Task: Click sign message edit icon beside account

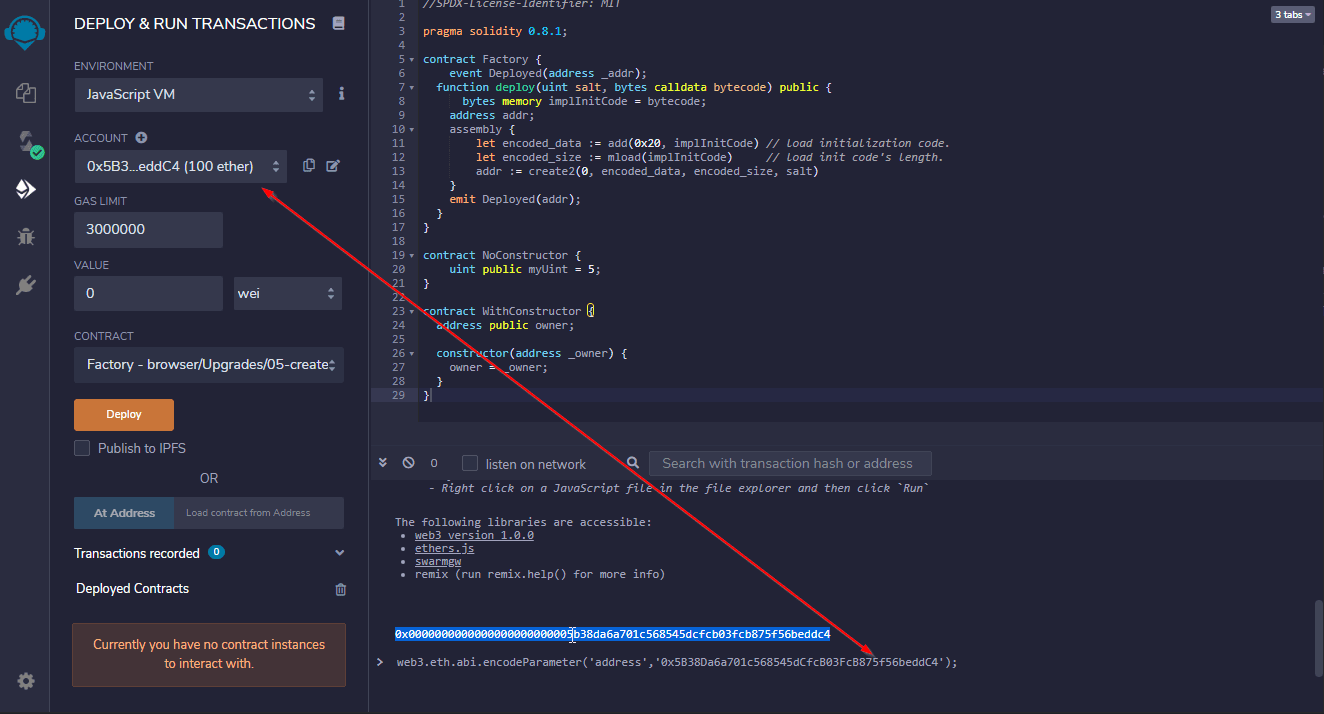Action: (x=333, y=165)
